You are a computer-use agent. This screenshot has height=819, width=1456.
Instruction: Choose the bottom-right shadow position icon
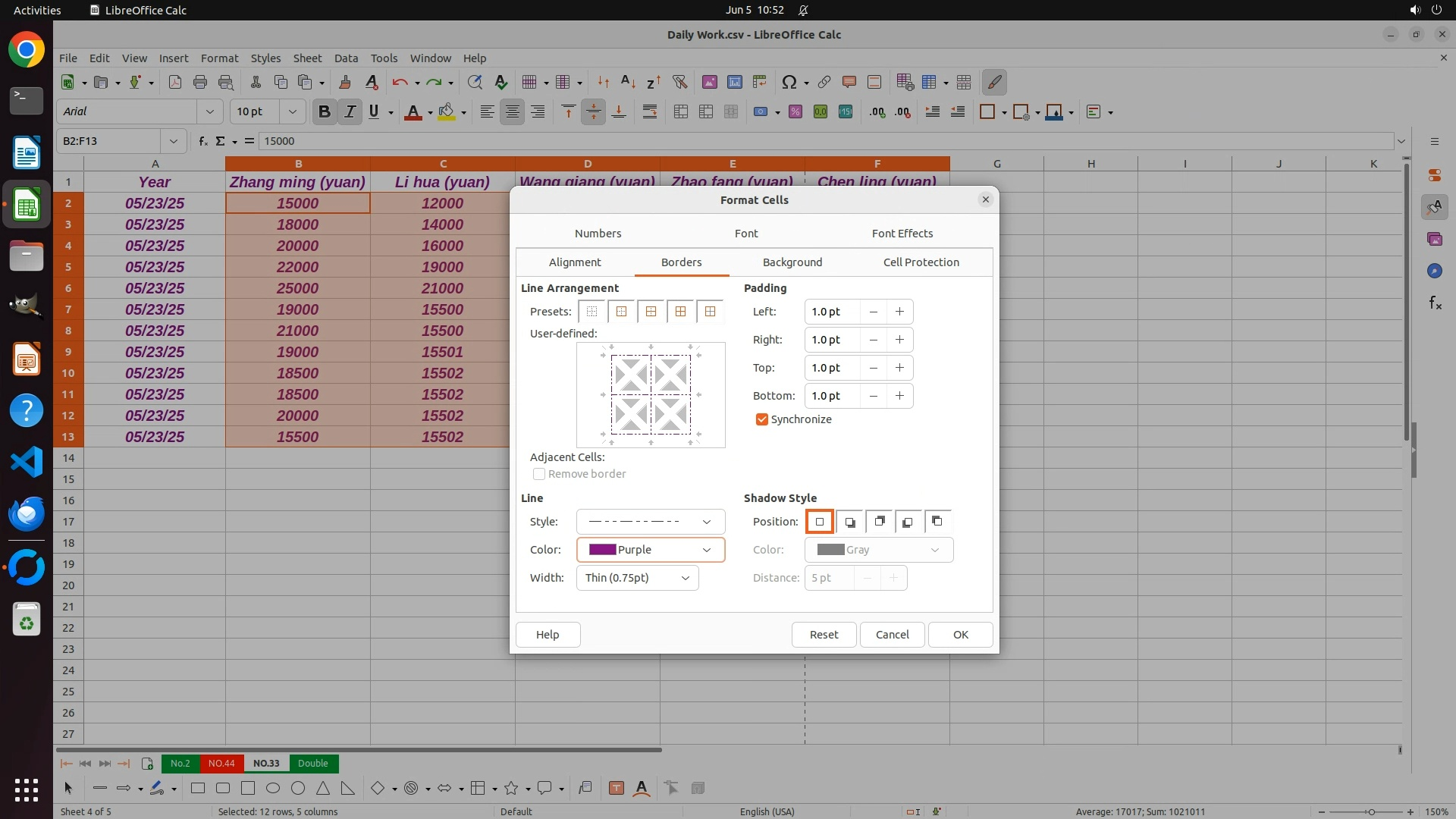coord(849,522)
